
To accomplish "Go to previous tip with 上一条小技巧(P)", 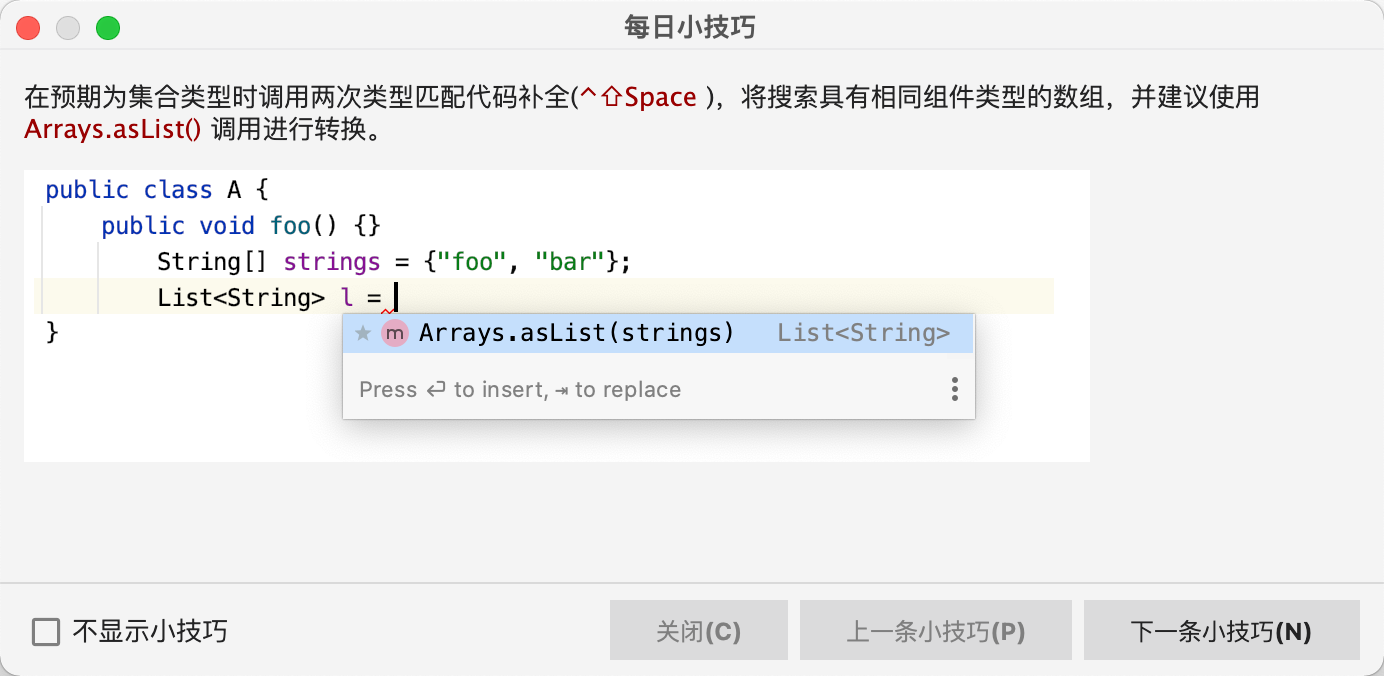I will click(935, 631).
